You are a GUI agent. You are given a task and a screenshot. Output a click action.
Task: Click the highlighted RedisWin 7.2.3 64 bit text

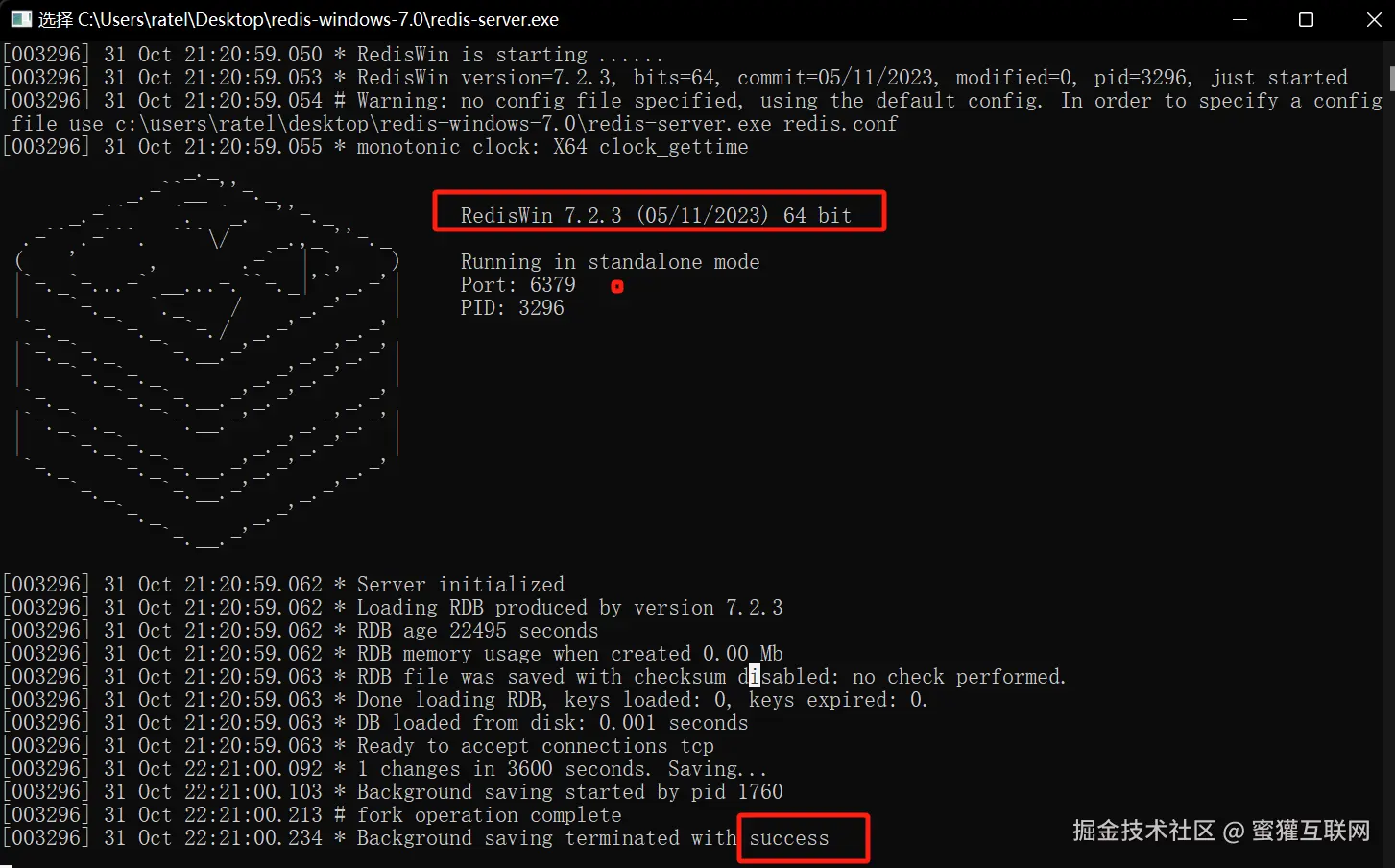click(656, 215)
